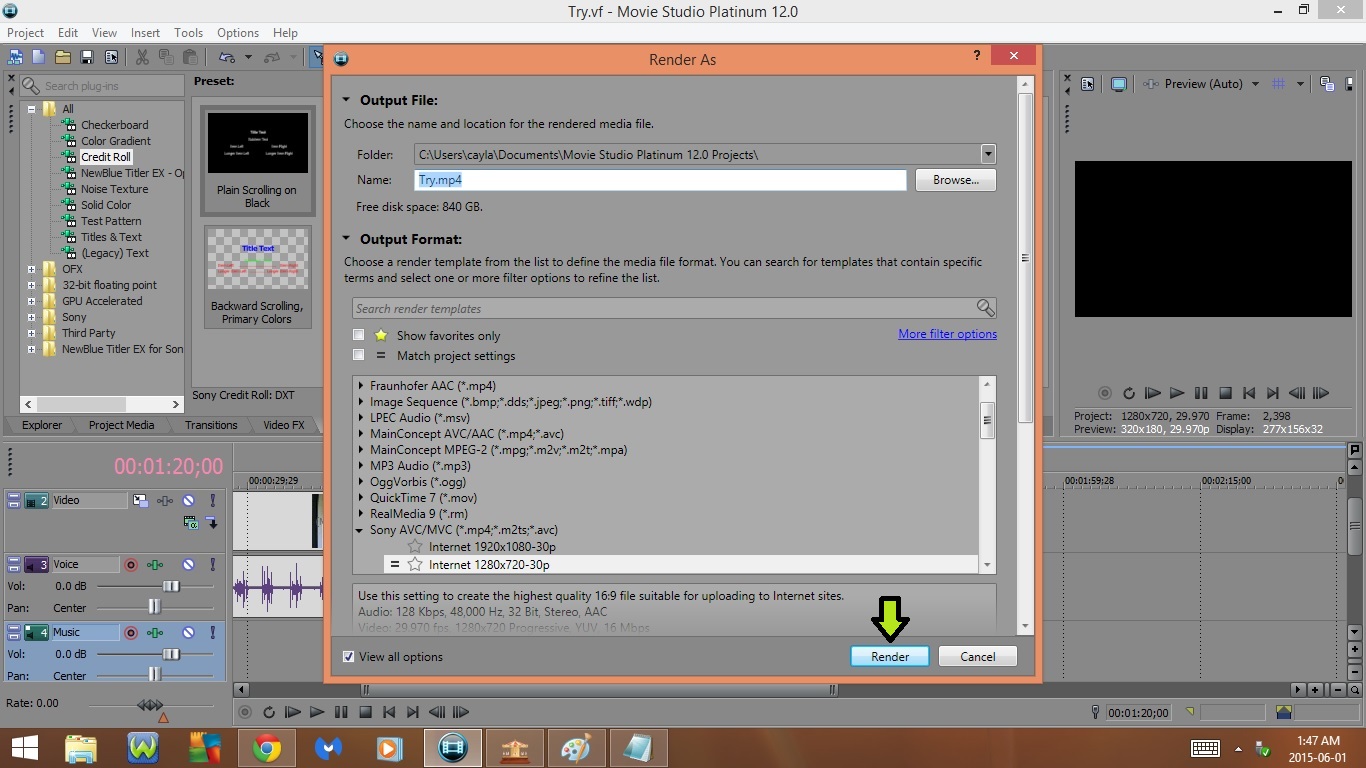Viewport: 1366px width, 768px height.
Task: Click the Undo arrow in the toolbar
Action: pyautogui.click(x=227, y=57)
